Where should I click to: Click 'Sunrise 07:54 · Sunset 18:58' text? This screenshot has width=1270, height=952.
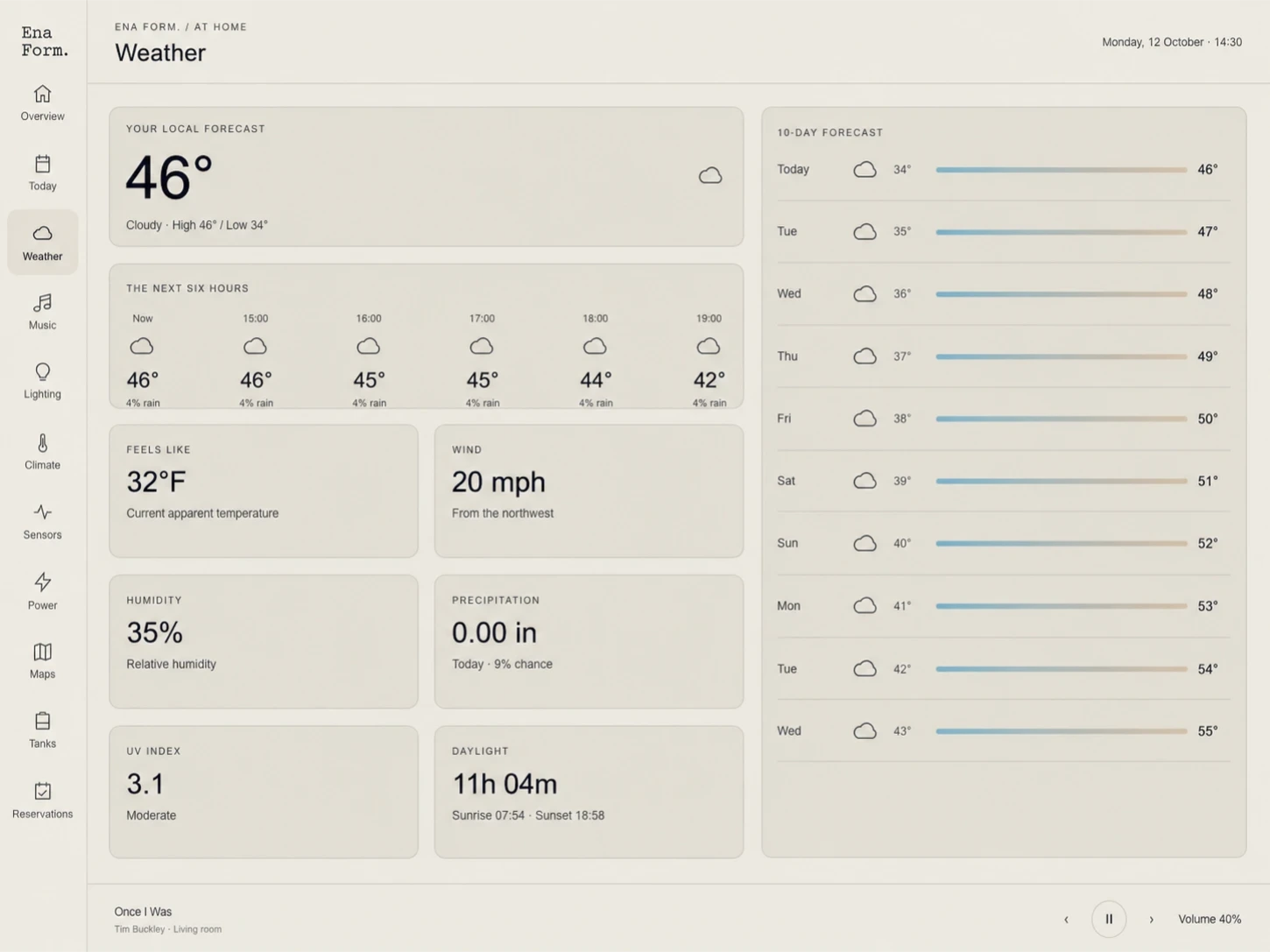(x=528, y=815)
